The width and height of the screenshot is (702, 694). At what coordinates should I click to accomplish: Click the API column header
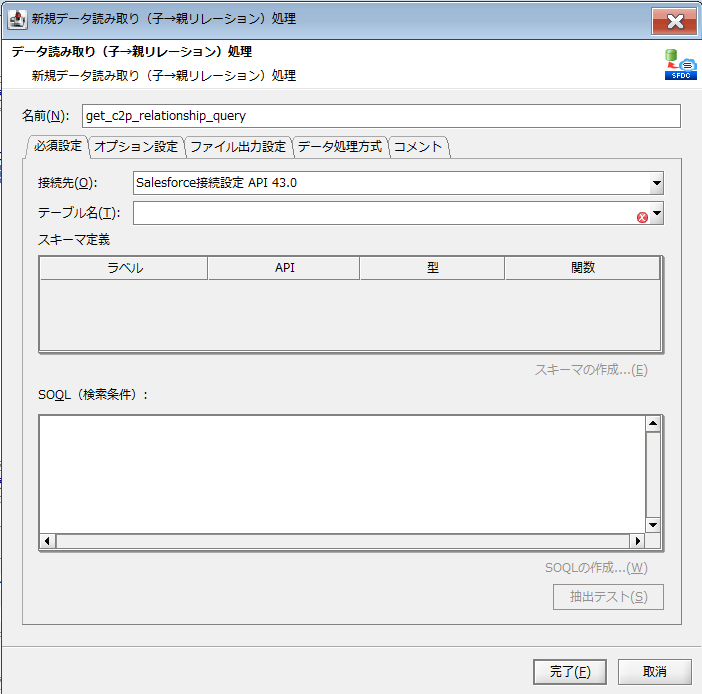click(284, 268)
